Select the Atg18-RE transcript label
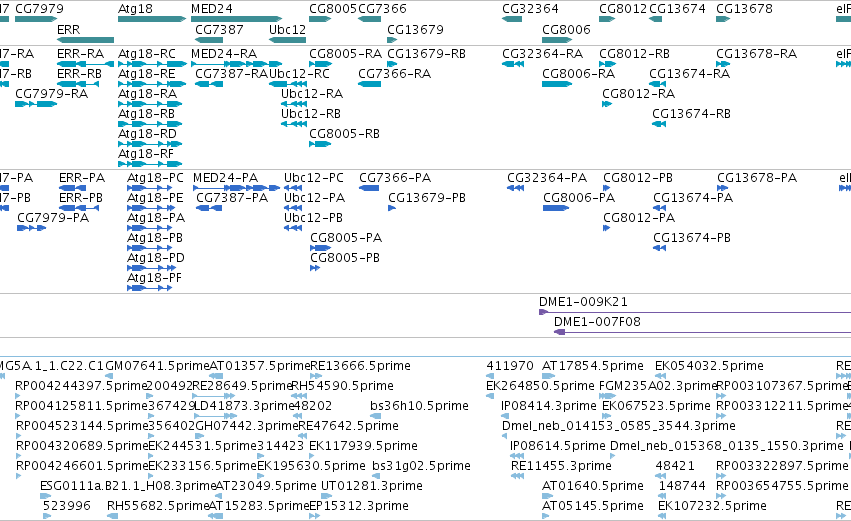This screenshot has height=521, width=851. click(x=147, y=74)
